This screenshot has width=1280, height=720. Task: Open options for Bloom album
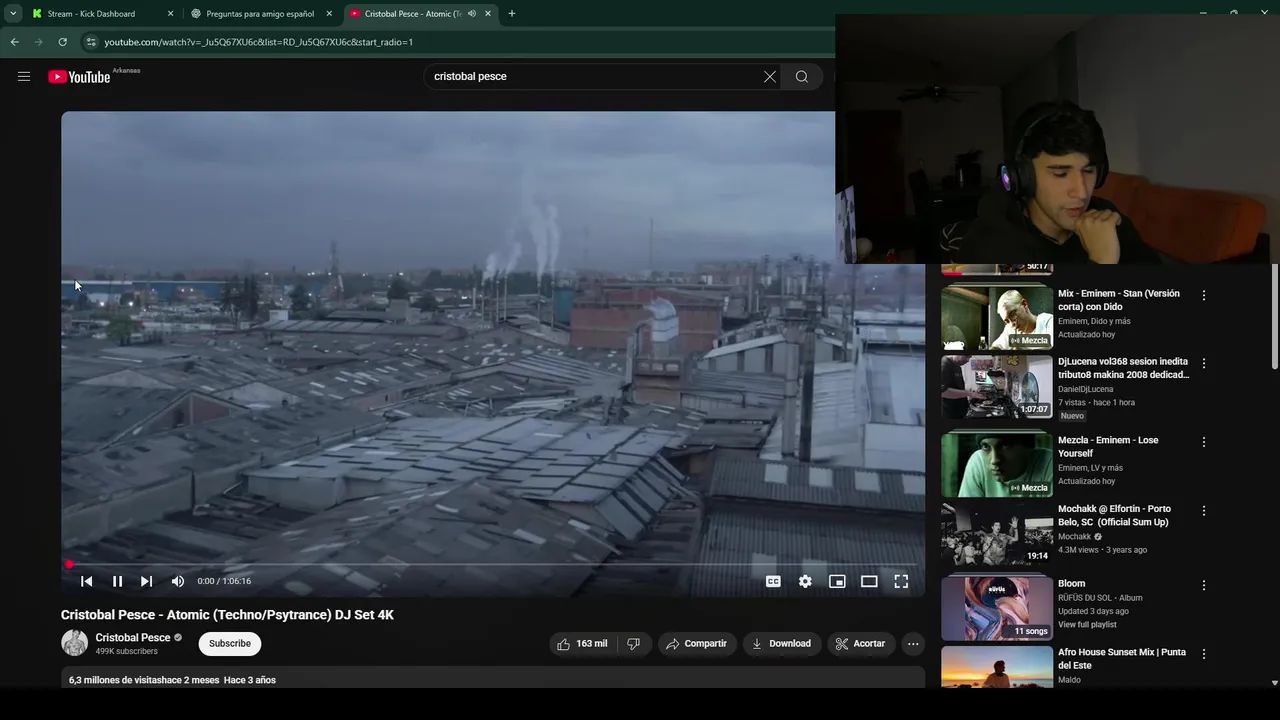click(x=1204, y=585)
